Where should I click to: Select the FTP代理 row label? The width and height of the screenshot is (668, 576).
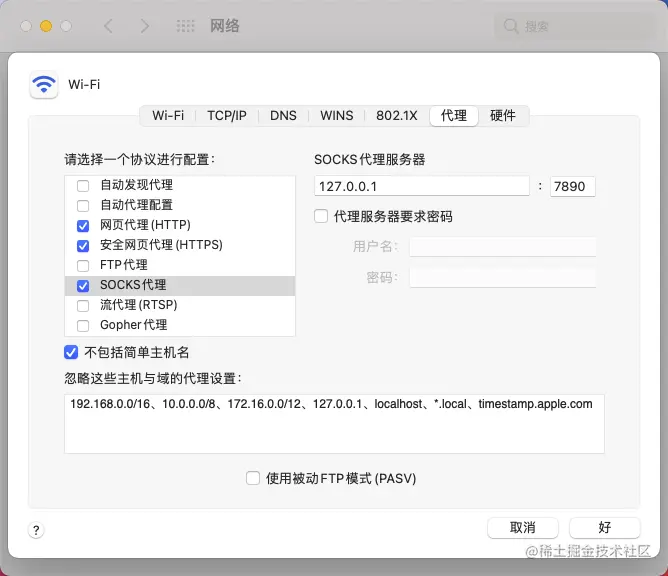(x=124, y=265)
